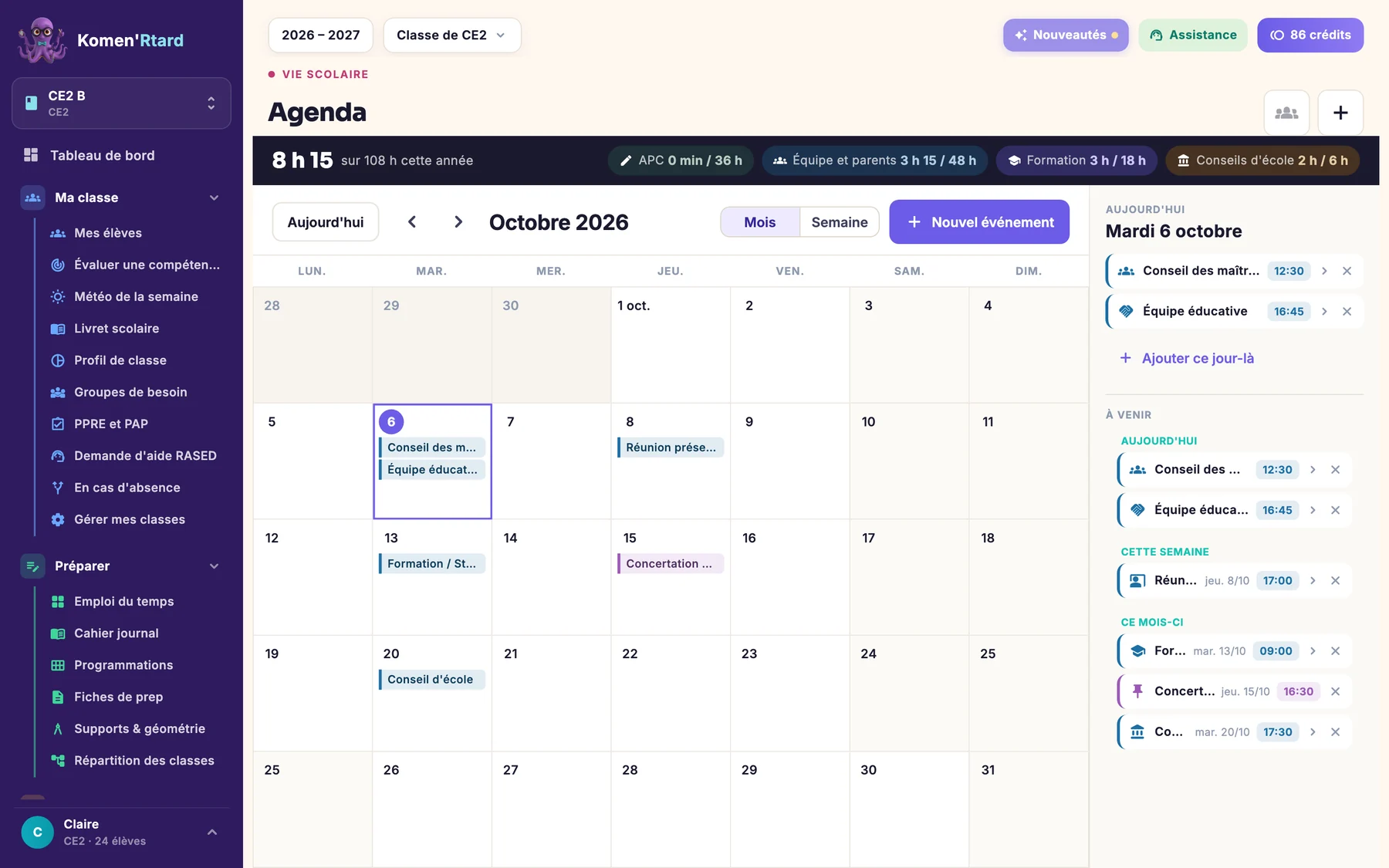Remove Formation 13/10 from upcoming list
This screenshot has width=1389, height=868.
(x=1335, y=651)
